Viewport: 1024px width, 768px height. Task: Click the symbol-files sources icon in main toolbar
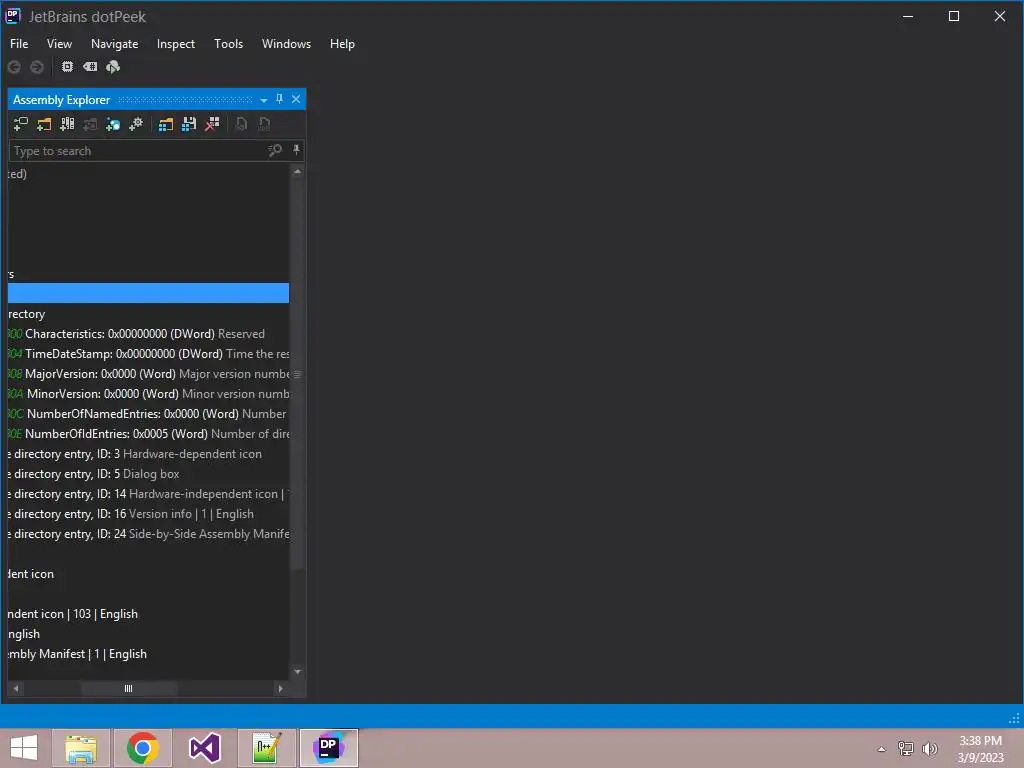click(x=113, y=67)
